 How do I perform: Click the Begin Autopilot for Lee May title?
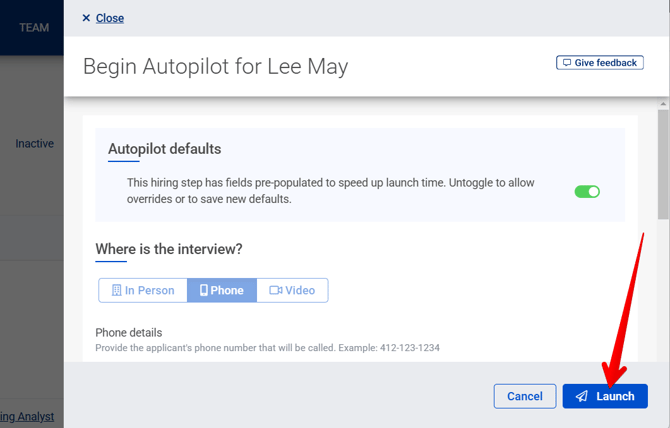(215, 66)
